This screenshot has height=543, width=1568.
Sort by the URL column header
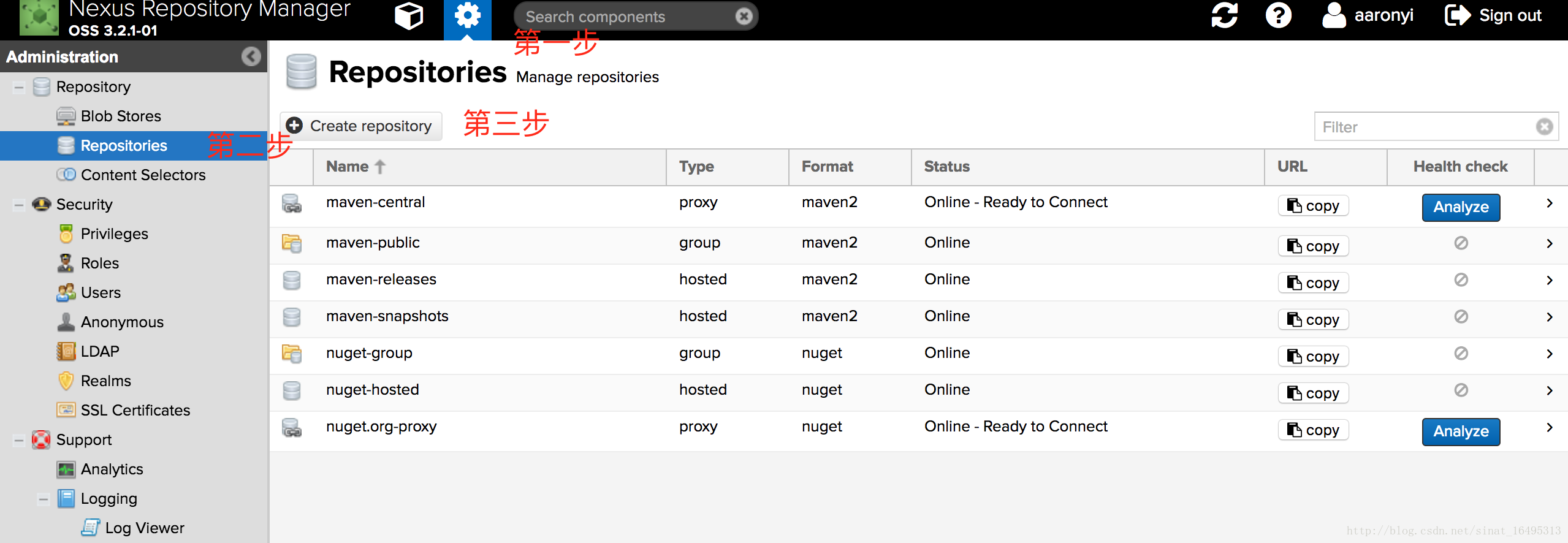tap(1325, 167)
